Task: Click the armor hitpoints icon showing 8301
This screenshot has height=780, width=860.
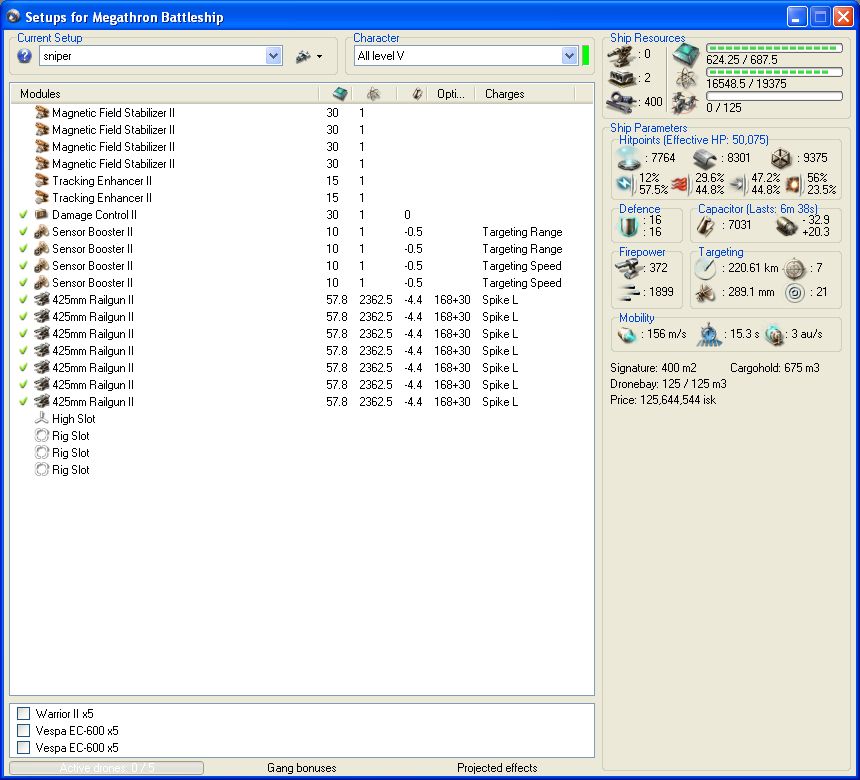Action: point(705,159)
